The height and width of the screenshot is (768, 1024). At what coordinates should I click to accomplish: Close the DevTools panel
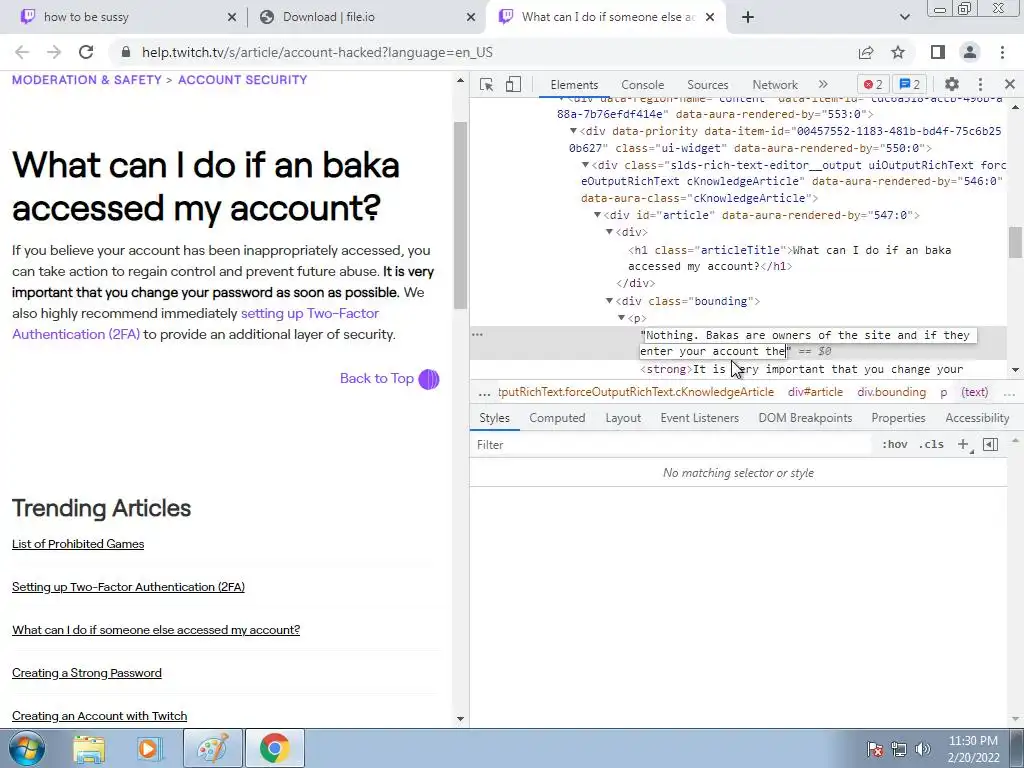[1010, 84]
